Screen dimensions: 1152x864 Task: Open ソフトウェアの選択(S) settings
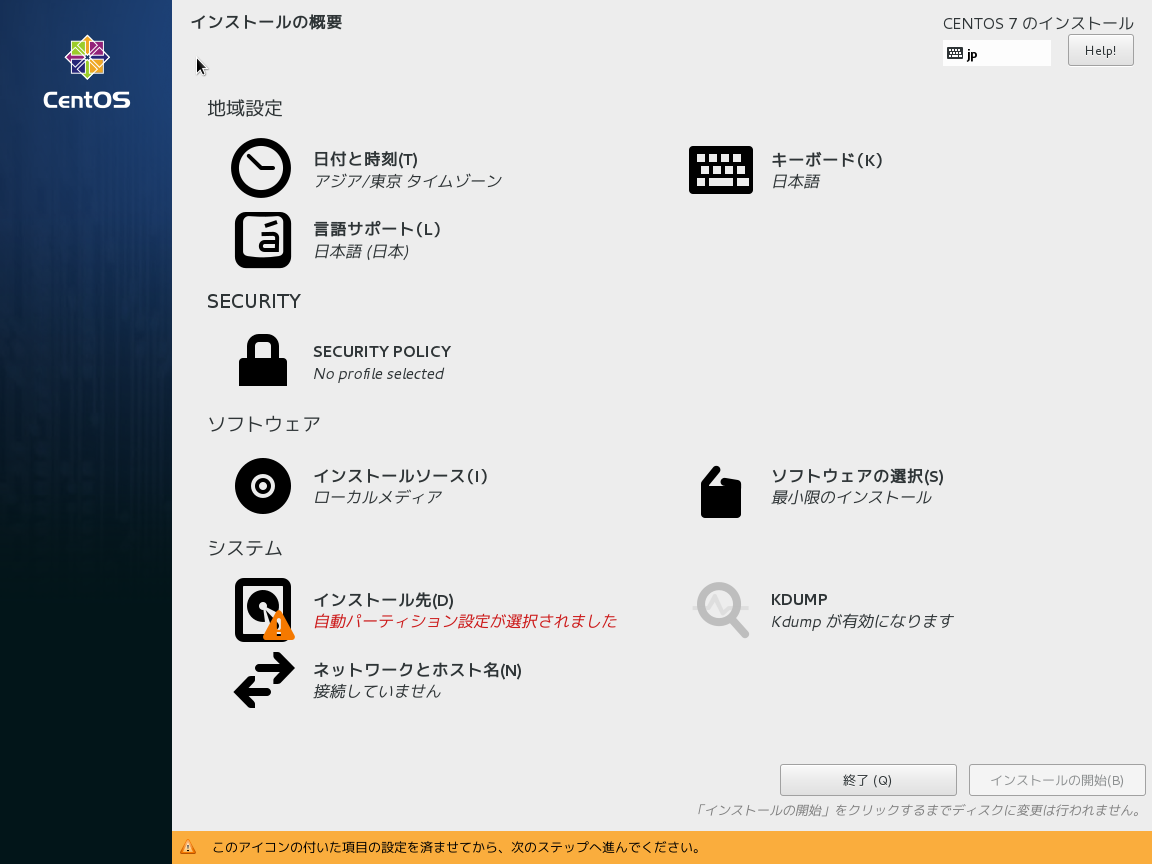(857, 476)
